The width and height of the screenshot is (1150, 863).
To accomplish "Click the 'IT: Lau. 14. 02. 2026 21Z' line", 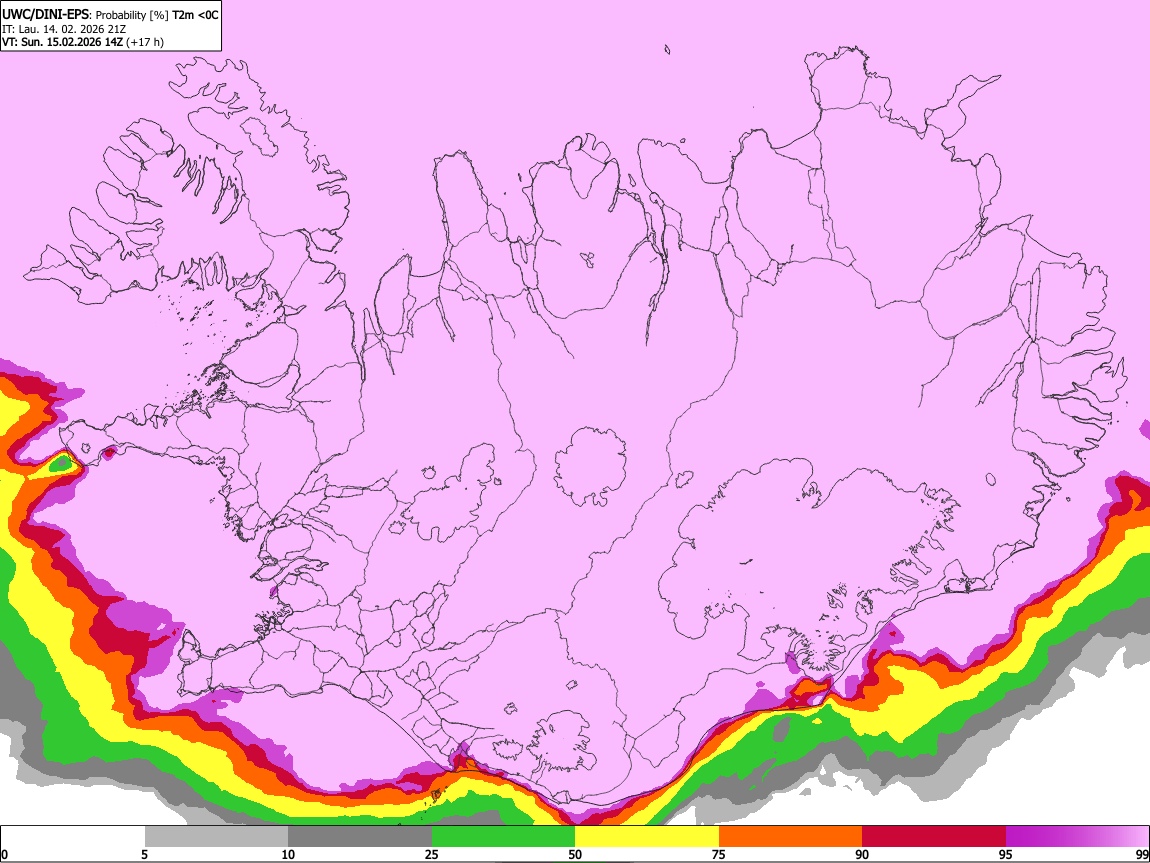I will (64, 29).
